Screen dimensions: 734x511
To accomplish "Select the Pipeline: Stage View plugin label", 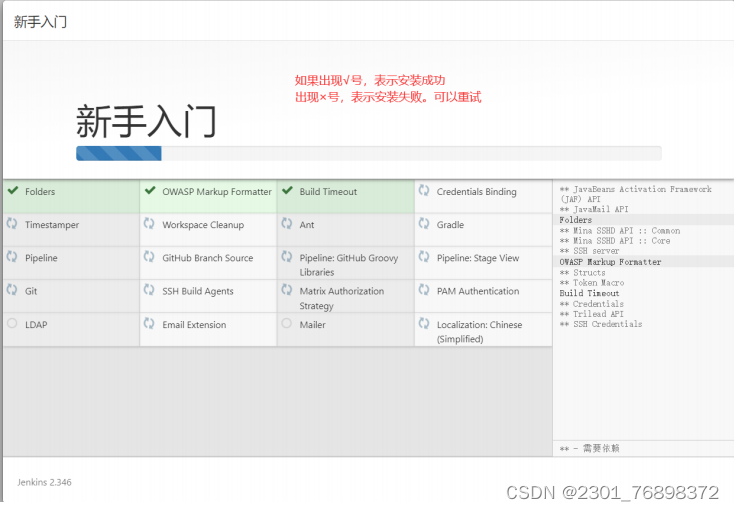I will 478,258.
